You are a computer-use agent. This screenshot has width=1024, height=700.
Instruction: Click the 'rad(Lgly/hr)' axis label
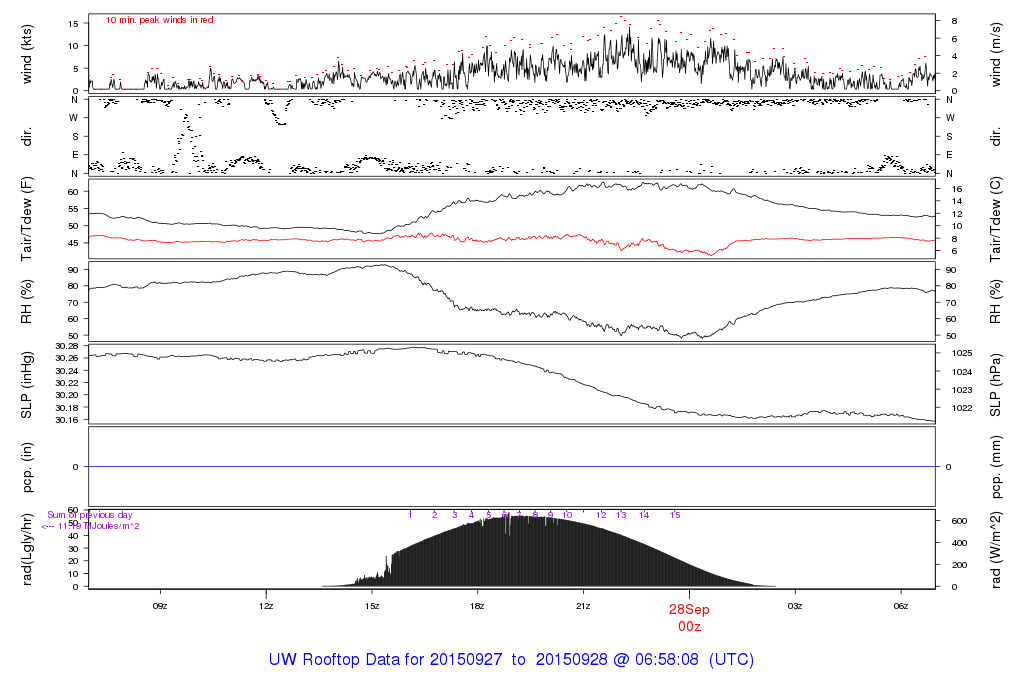pyautogui.click(x=29, y=549)
